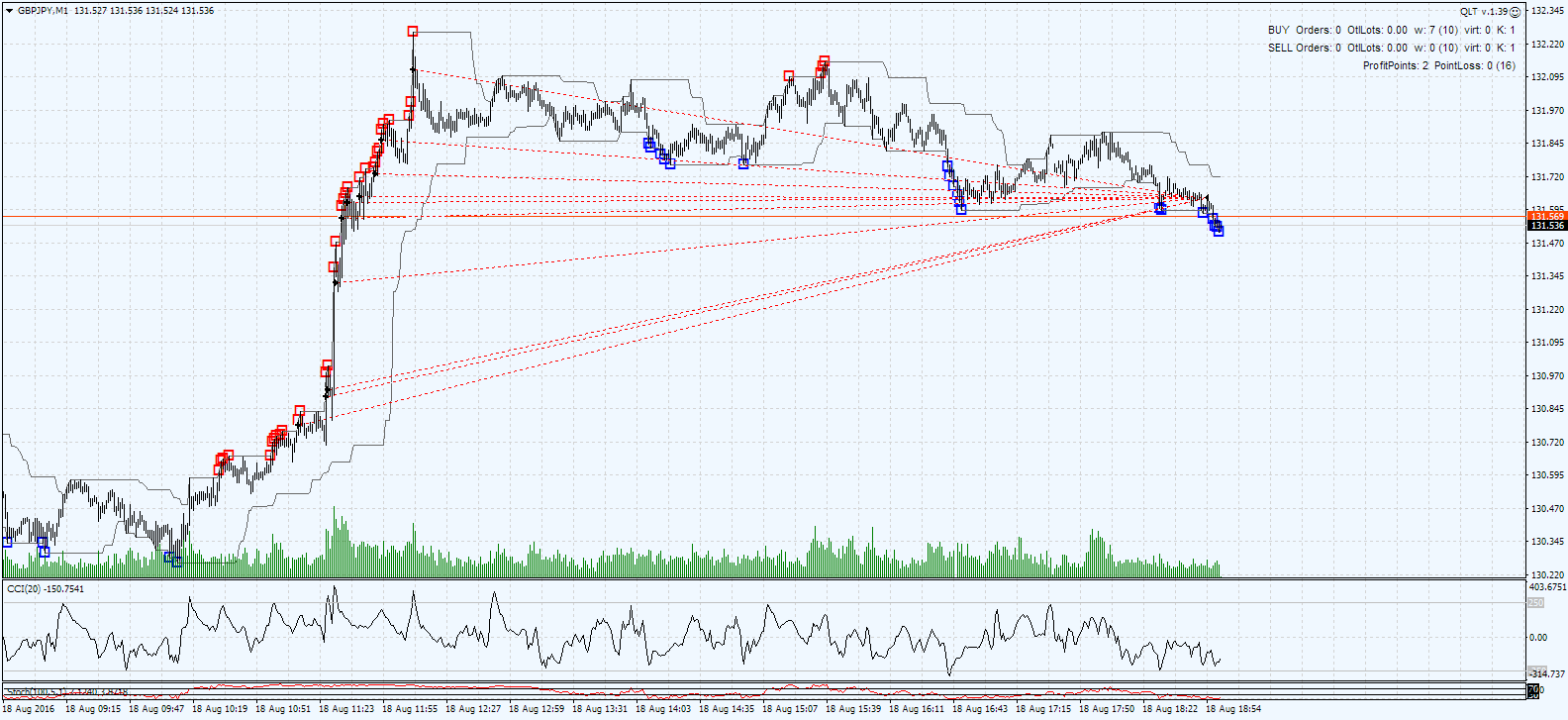Screen dimensions: 1568x720
Task: Click the 0.00 CCI scale label
Action: tap(1537, 638)
